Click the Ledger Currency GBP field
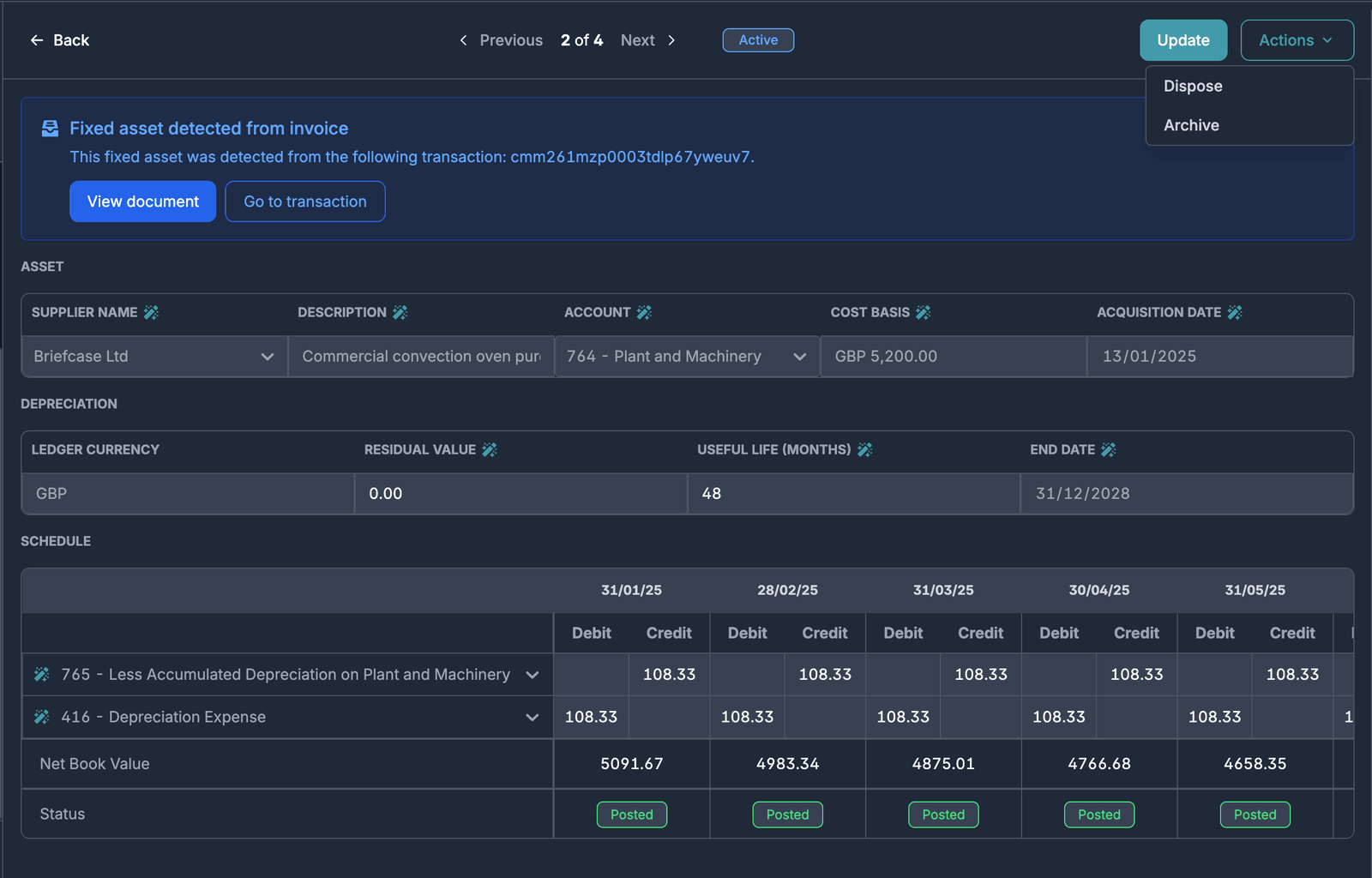1372x878 pixels. pos(188,494)
